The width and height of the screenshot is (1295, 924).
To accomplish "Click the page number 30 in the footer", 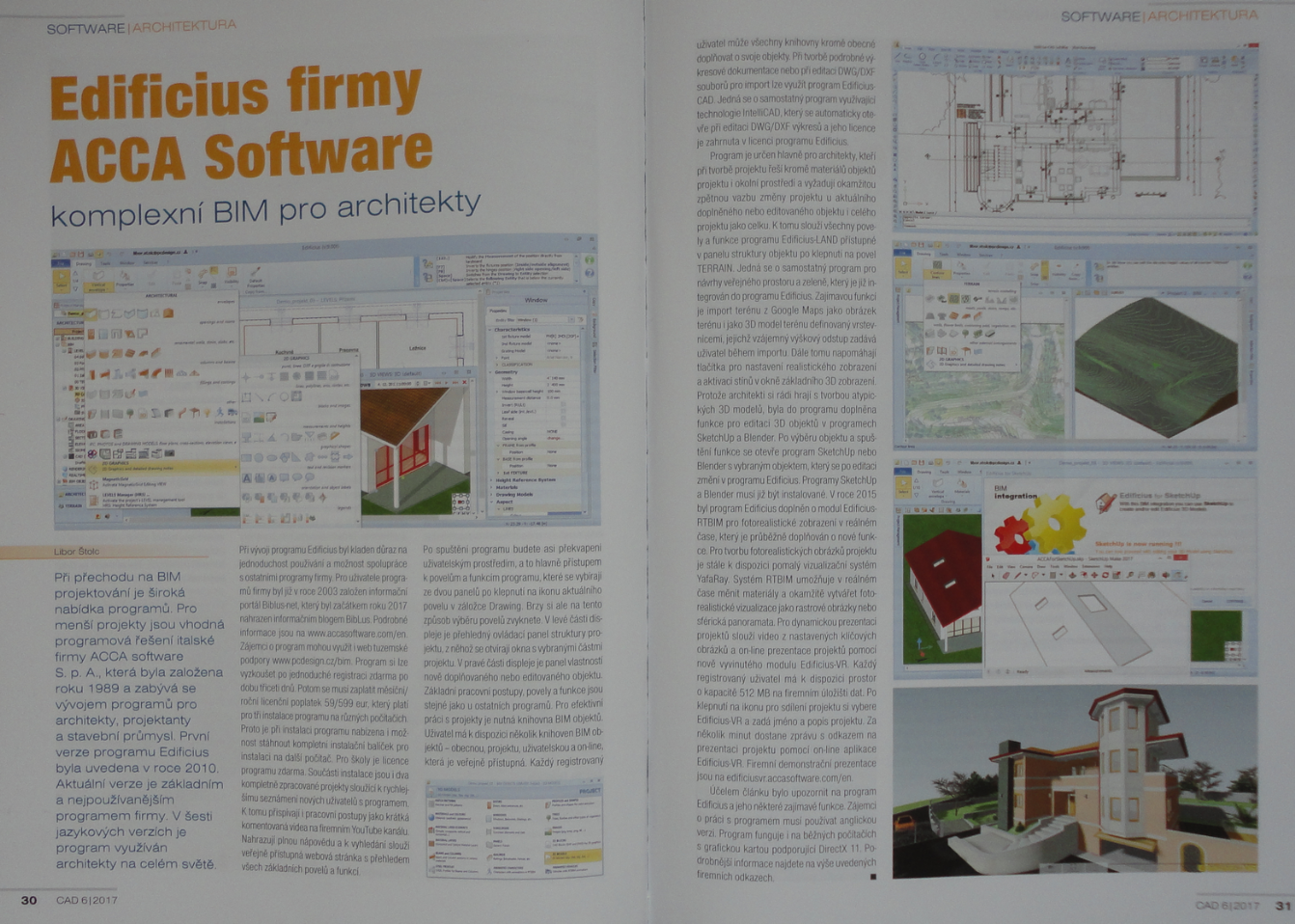I will (29, 900).
